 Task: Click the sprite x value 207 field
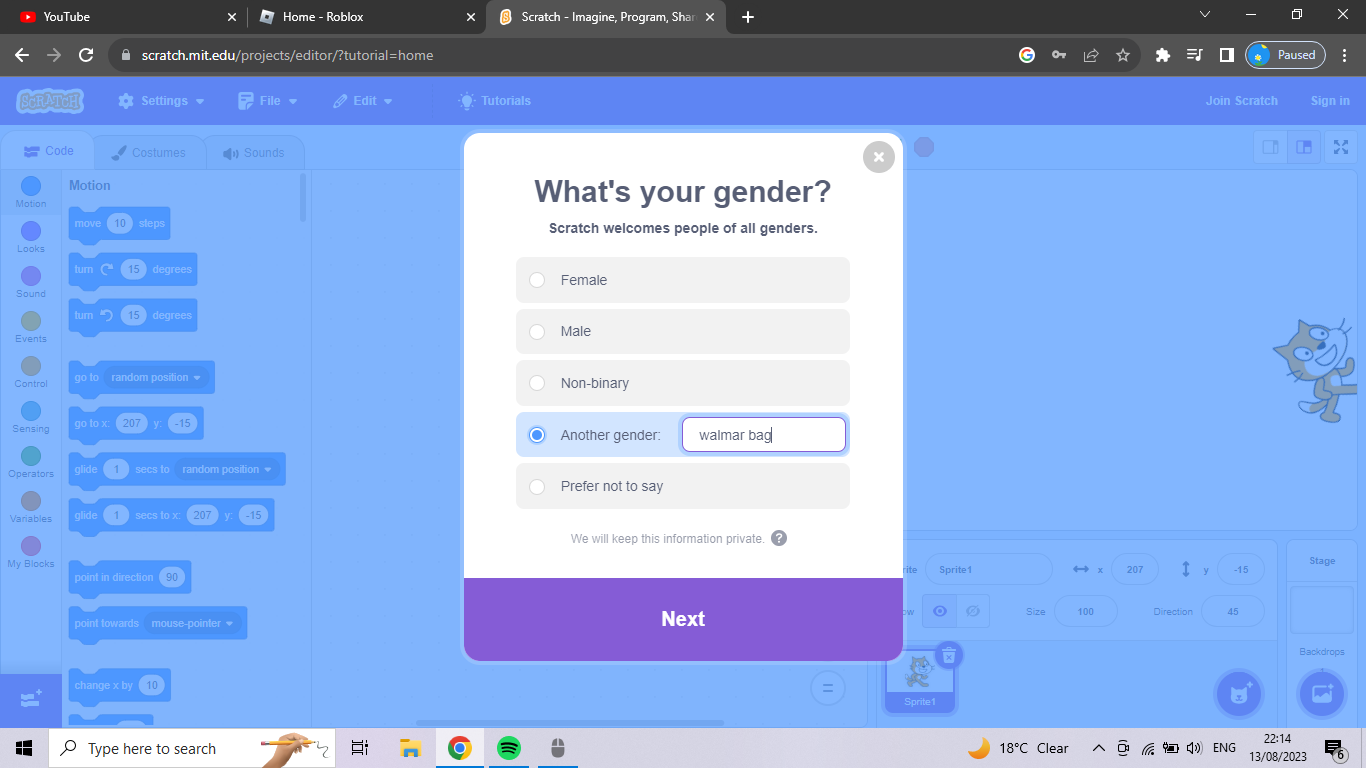point(1134,569)
